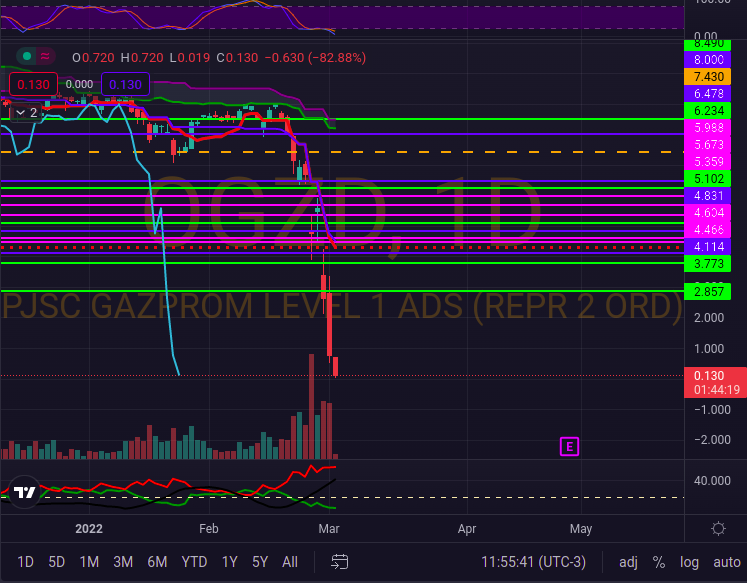Click the -82.88% change value
Image resolution: width=747 pixels, height=583 pixels.
pos(337,58)
